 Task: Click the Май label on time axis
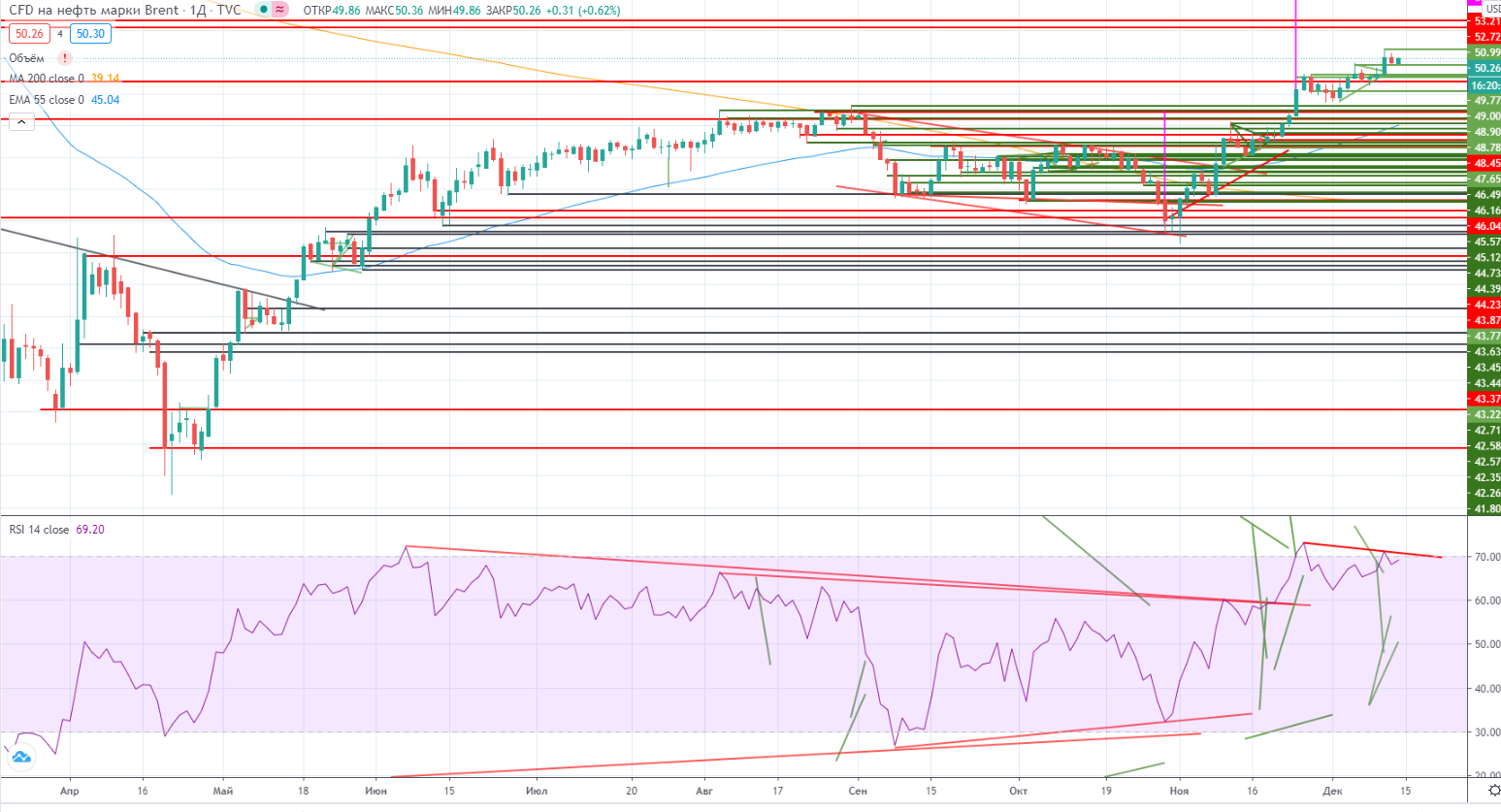click(x=223, y=791)
